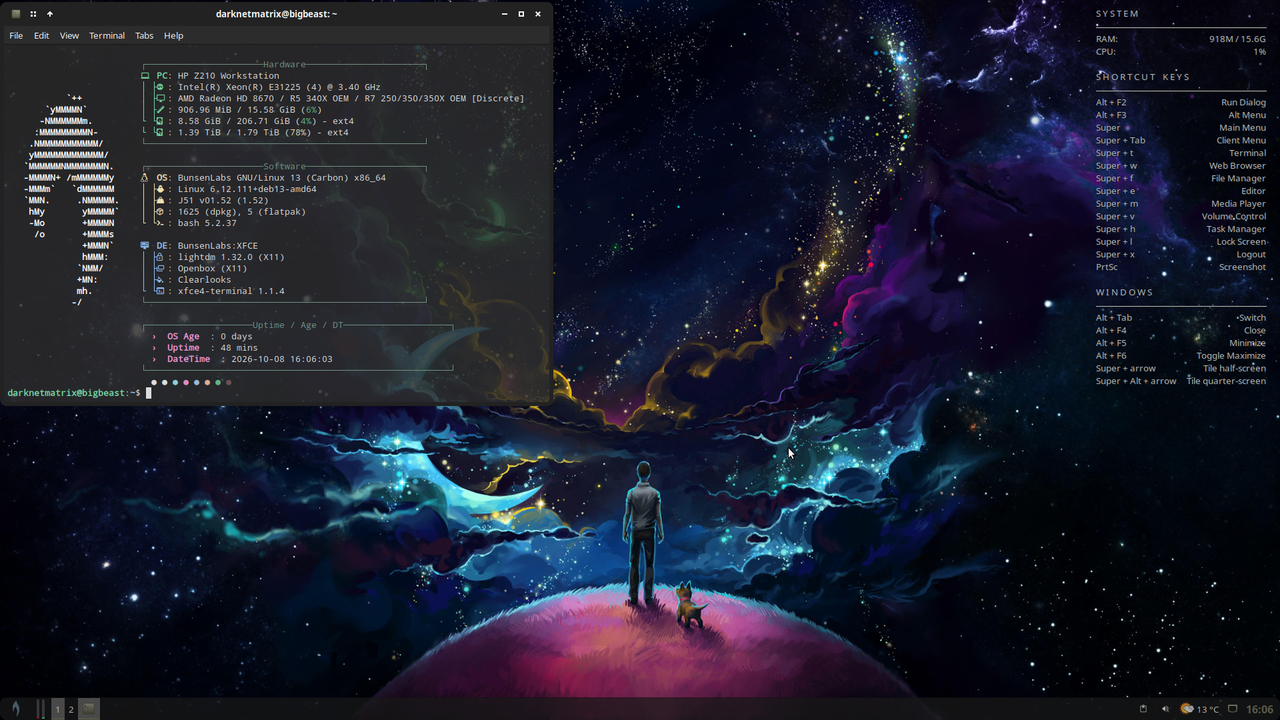This screenshot has height=720, width=1280.
Task: Click the 'BunsenLabs GNU/Linux 13 (Carbon)' OS line
Action: click(x=282, y=178)
